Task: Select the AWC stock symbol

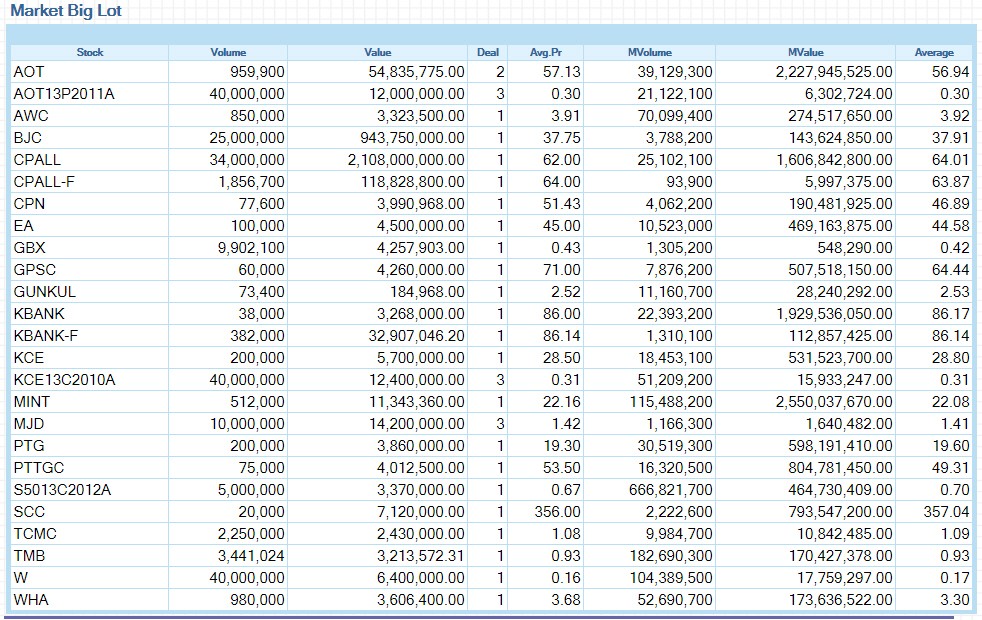Action: [x=31, y=116]
